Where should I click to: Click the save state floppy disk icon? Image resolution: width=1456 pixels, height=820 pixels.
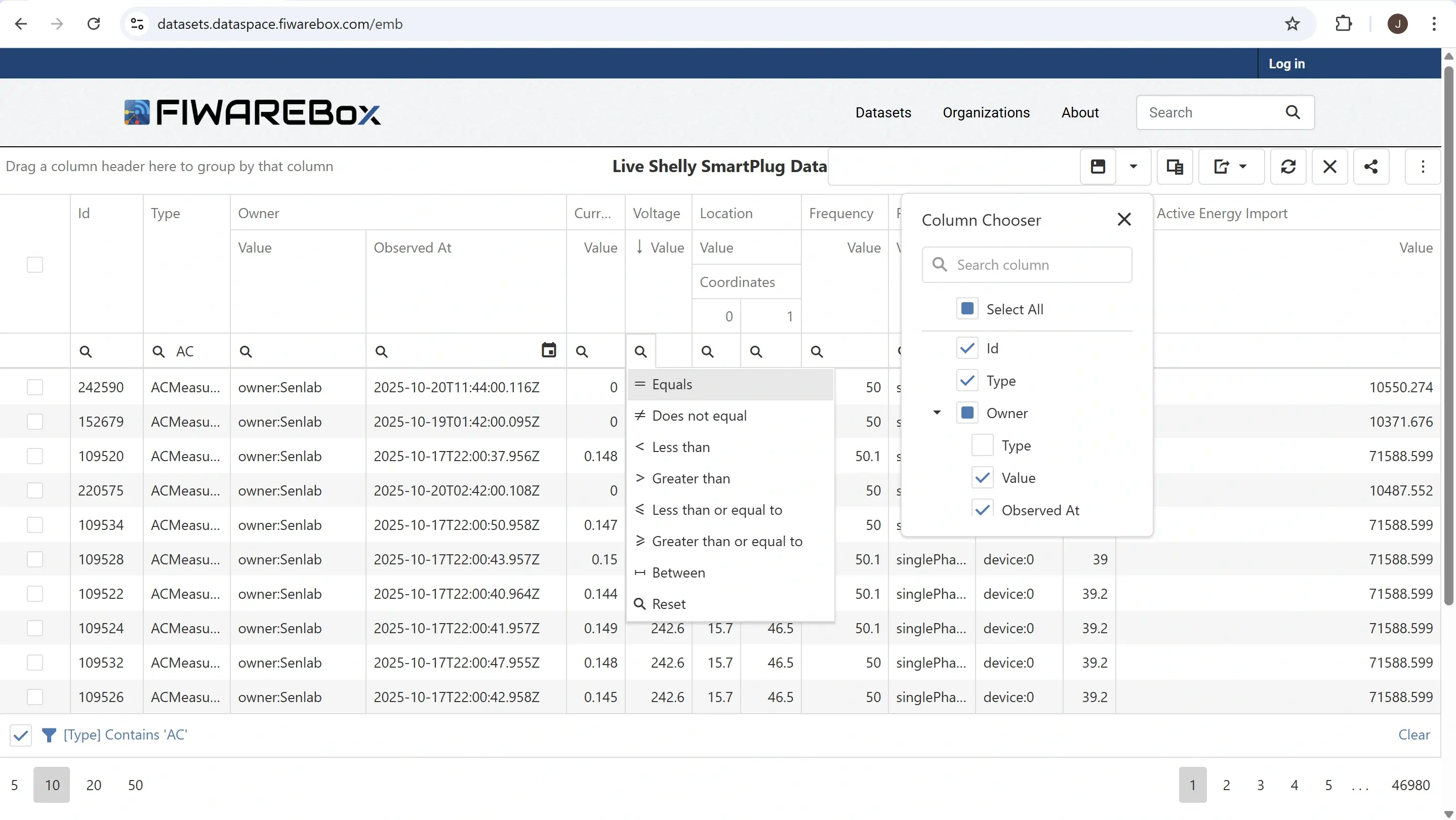click(1097, 166)
